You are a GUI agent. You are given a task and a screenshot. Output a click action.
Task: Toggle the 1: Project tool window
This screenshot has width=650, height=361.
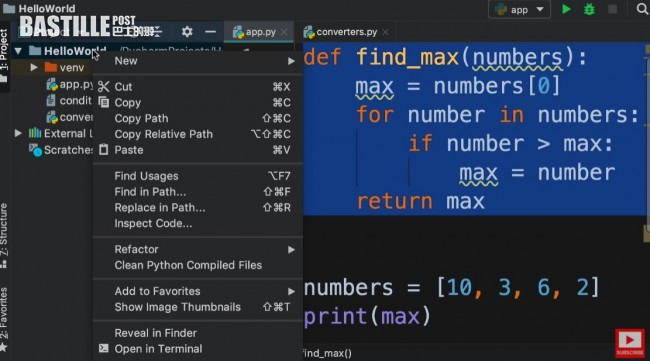[x=4, y=55]
